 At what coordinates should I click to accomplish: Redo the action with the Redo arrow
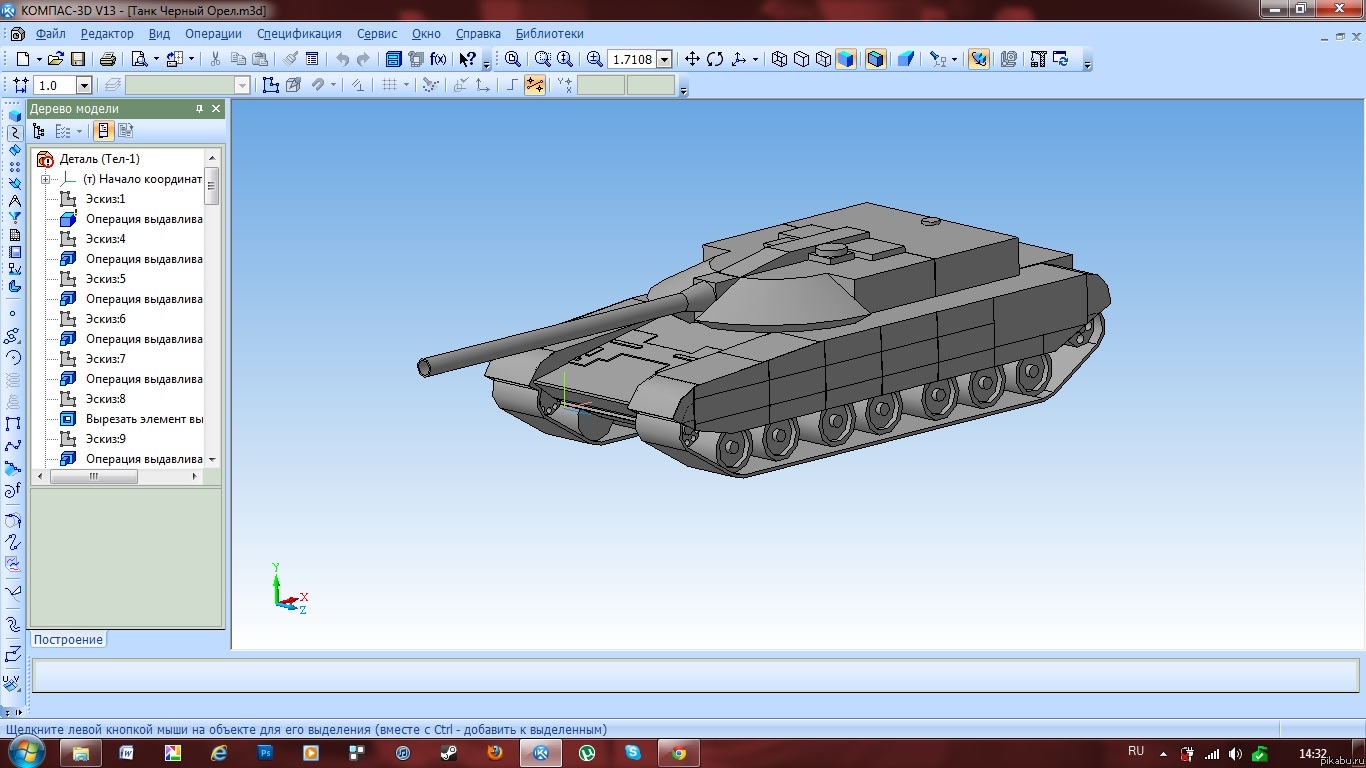(x=363, y=59)
